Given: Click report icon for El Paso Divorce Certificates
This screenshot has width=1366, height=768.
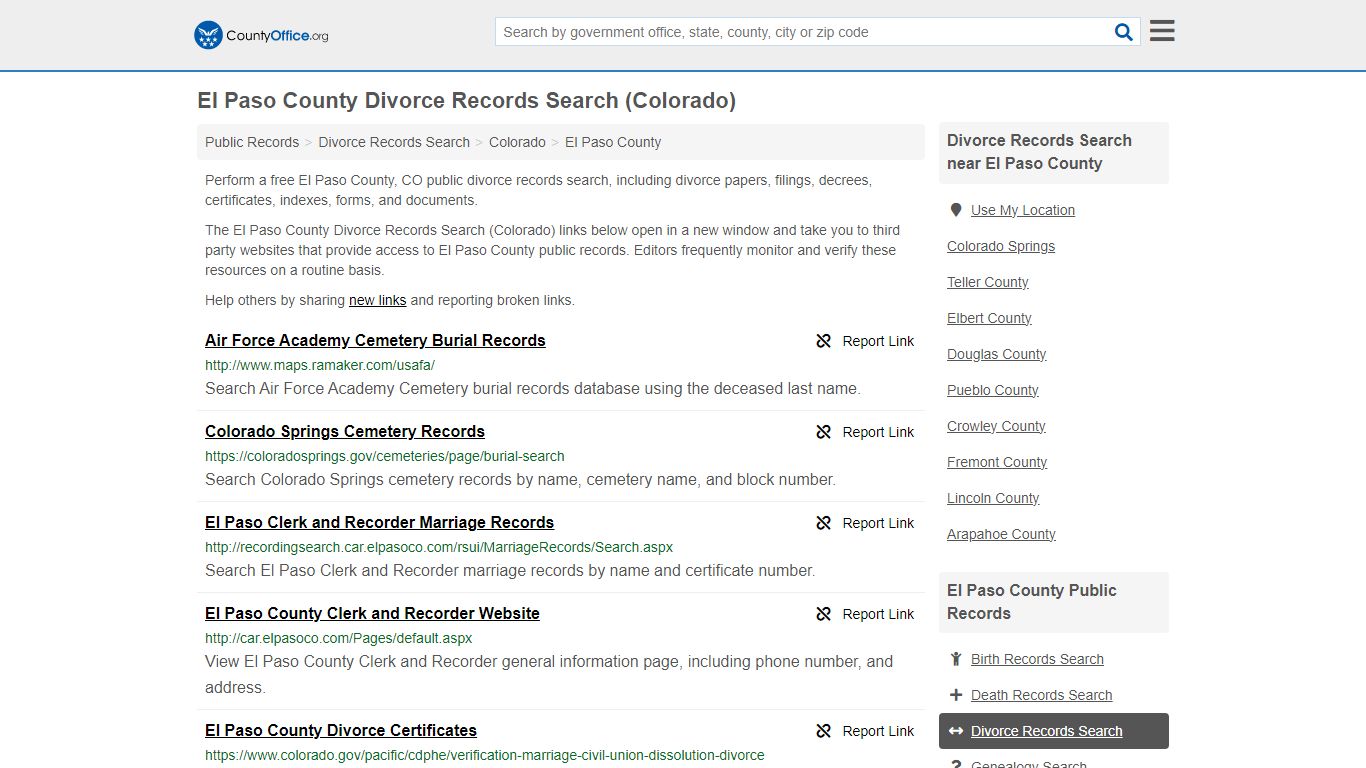Looking at the screenshot, I should [x=823, y=731].
